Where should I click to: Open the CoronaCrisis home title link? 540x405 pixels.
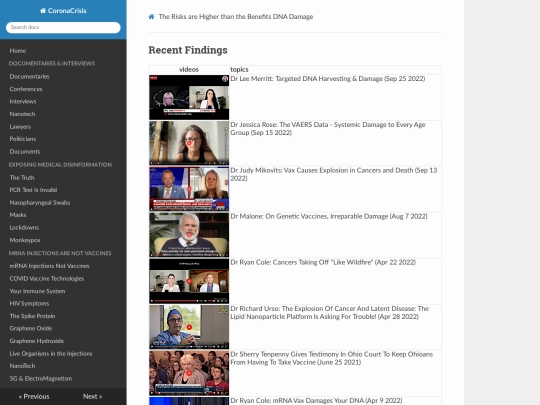[63, 11]
